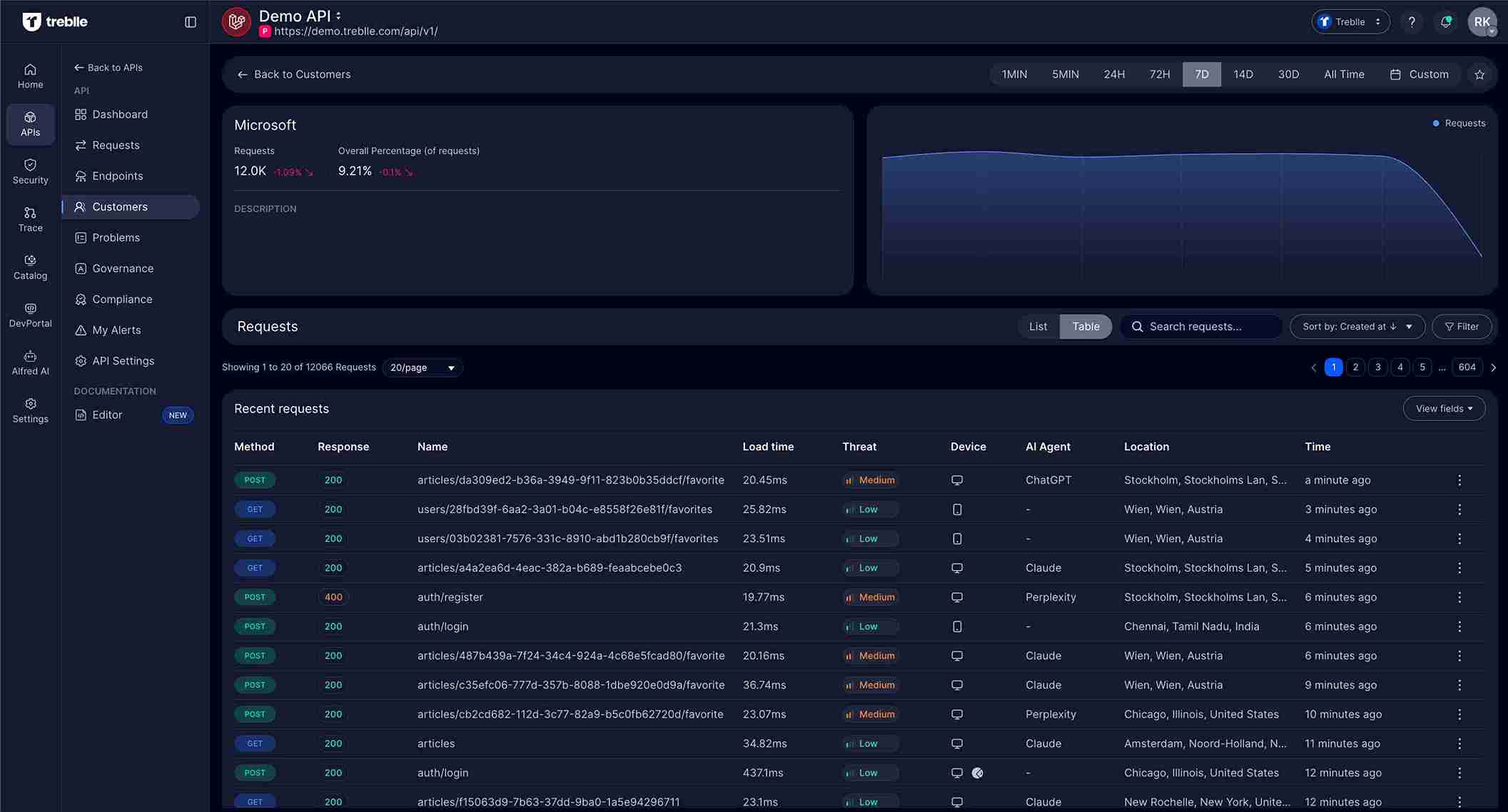Viewport: 1508px width, 812px height.
Task: Change the 20/page results dropdown
Action: 422,367
